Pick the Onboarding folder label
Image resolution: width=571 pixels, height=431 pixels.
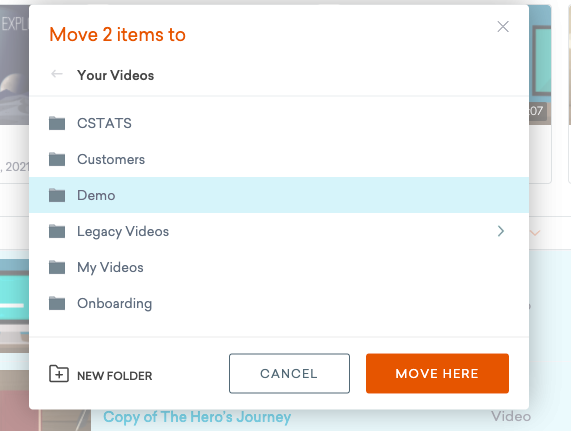[115, 304]
